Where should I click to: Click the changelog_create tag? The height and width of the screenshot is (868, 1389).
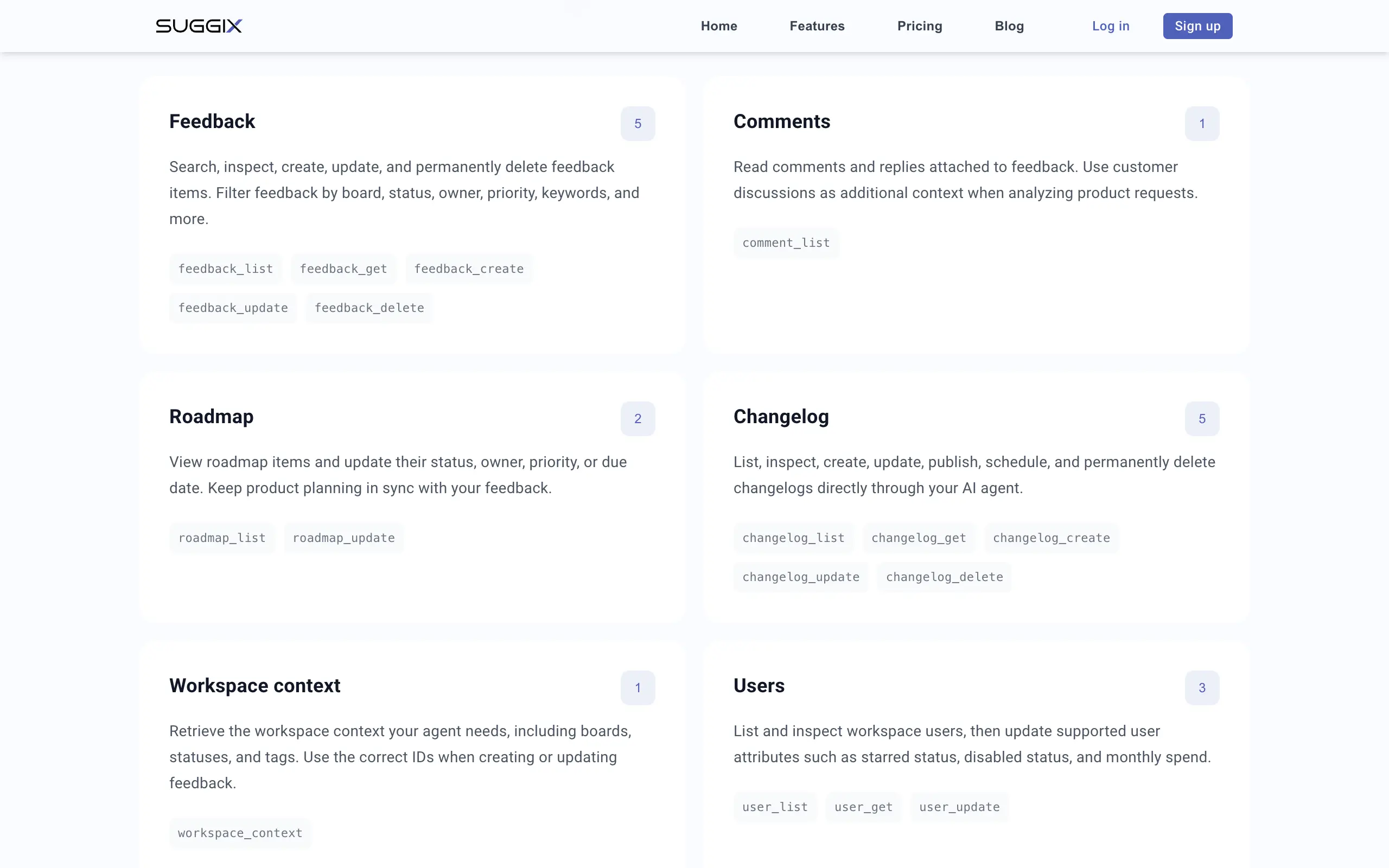[x=1051, y=538]
